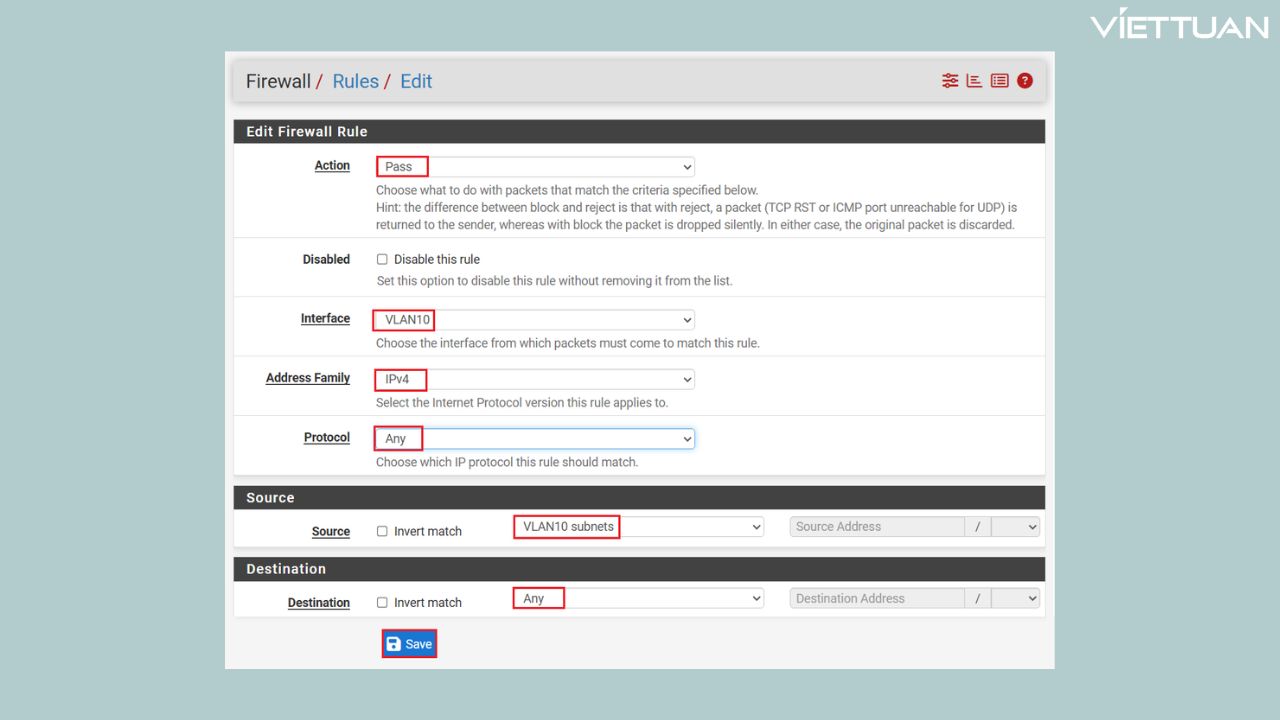Expand the Protocol dropdown set to Any
The width and height of the screenshot is (1280, 720).
(x=535, y=439)
